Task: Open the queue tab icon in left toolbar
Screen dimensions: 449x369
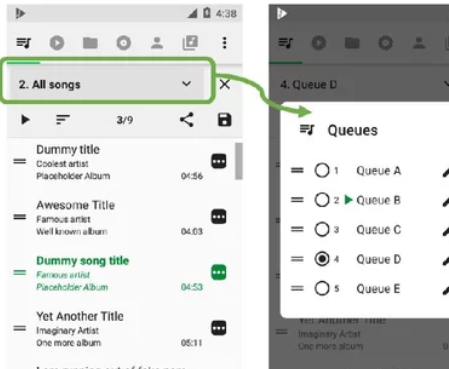Action: click(x=24, y=43)
